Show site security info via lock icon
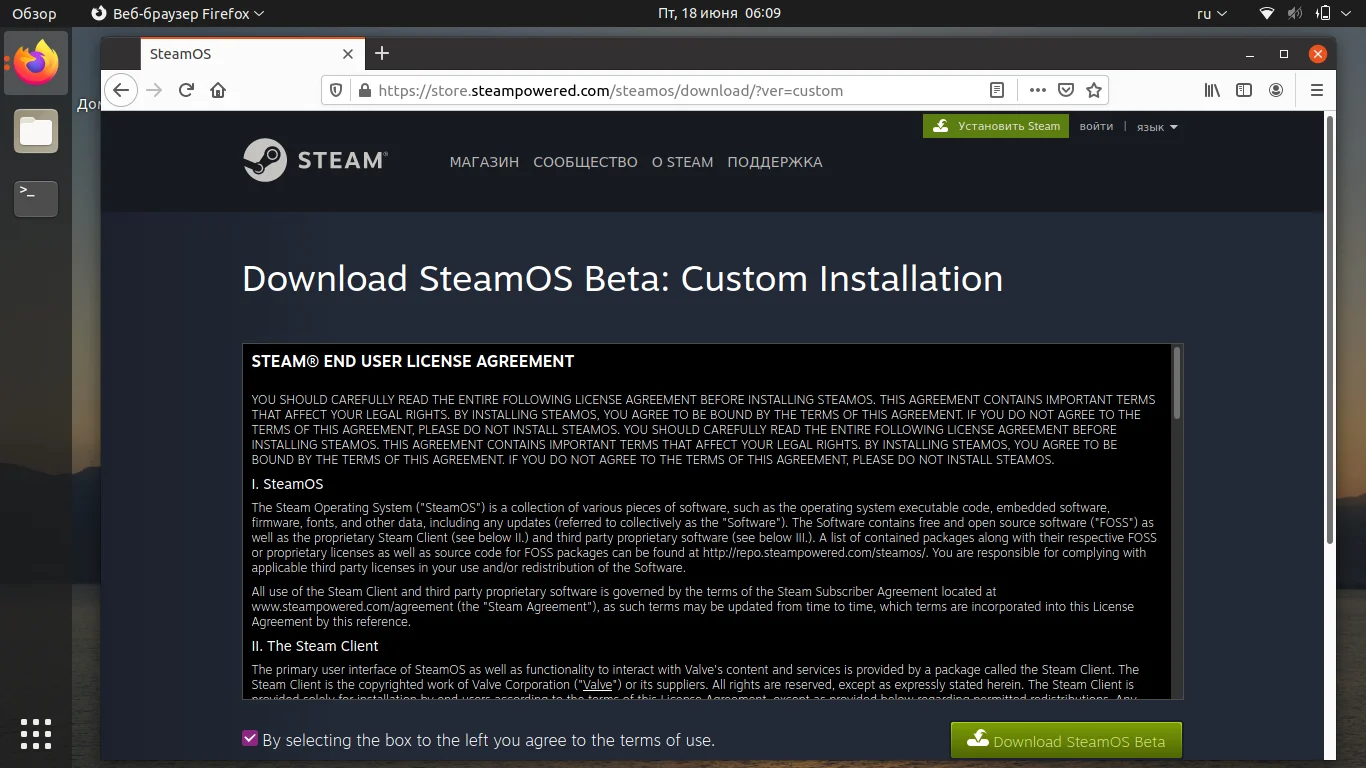Viewport: 1366px width, 768px height. [x=363, y=90]
